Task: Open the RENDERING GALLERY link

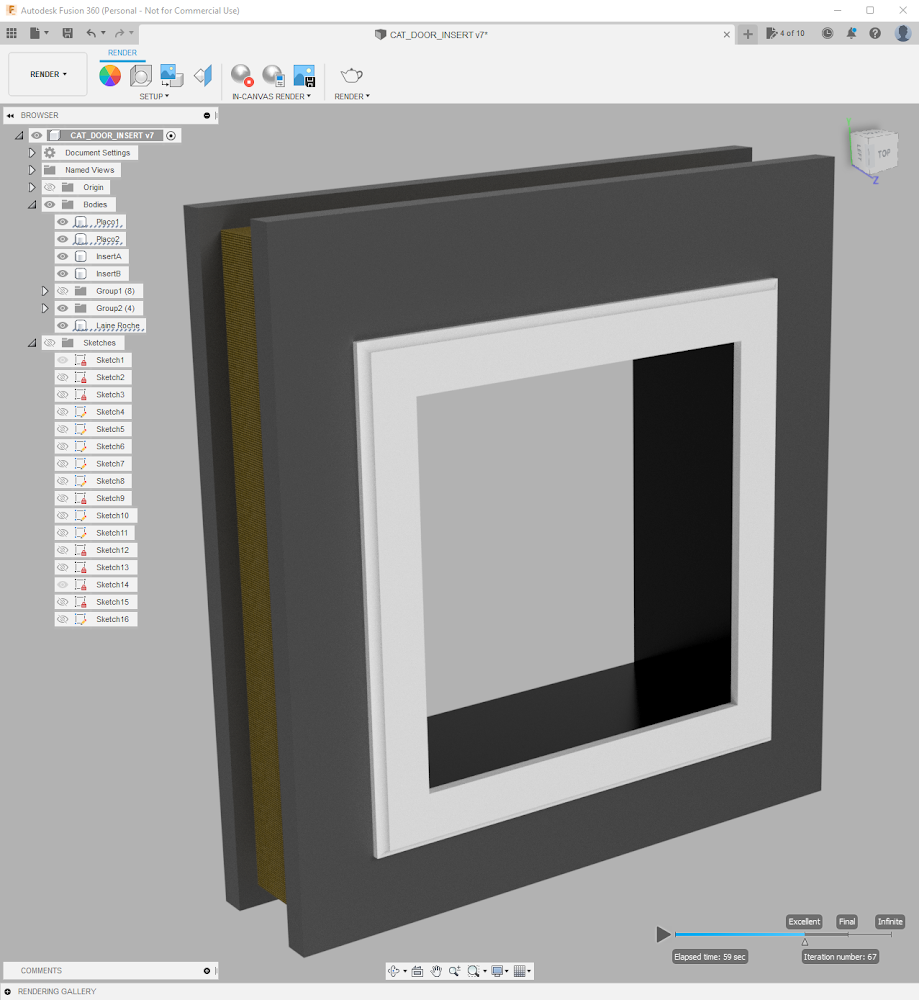Action: point(57,991)
